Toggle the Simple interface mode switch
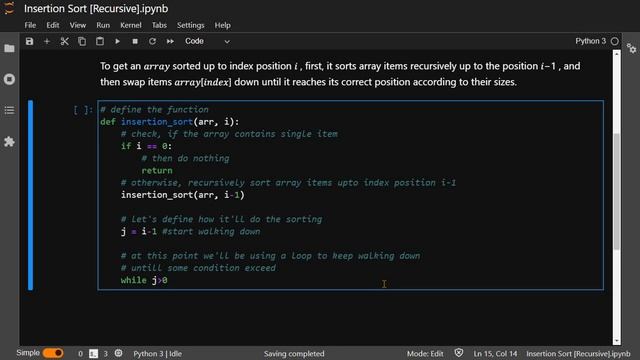This screenshot has height=360, width=640. [x=53, y=353]
